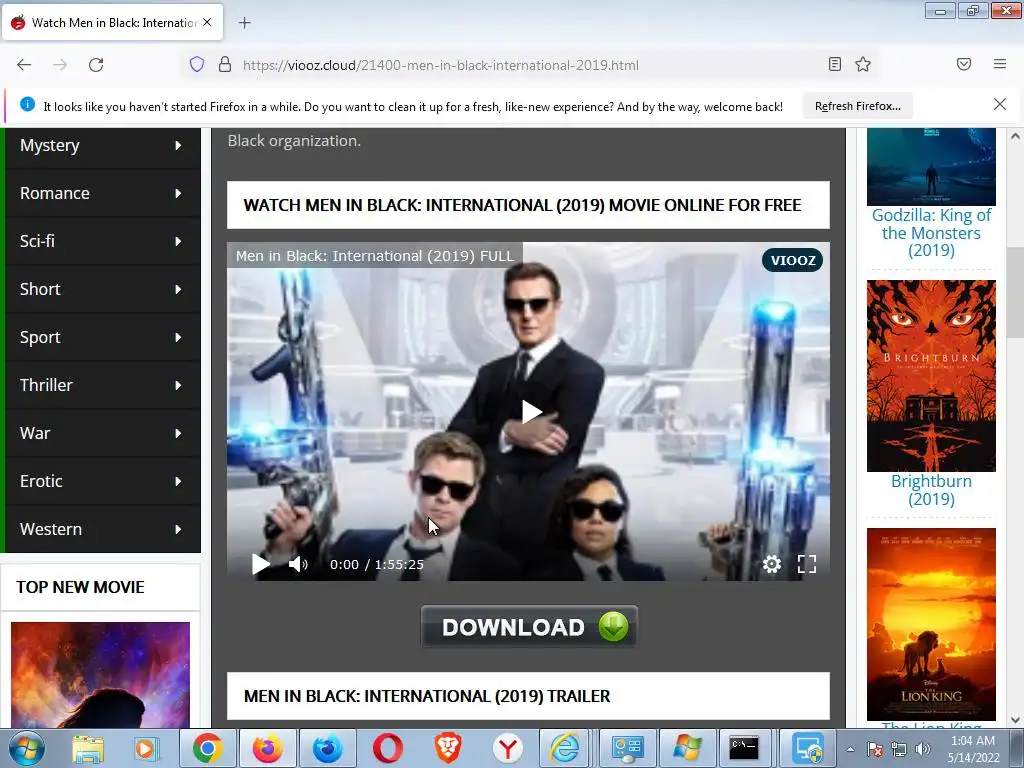Expand the War submenu arrow

(x=178, y=433)
